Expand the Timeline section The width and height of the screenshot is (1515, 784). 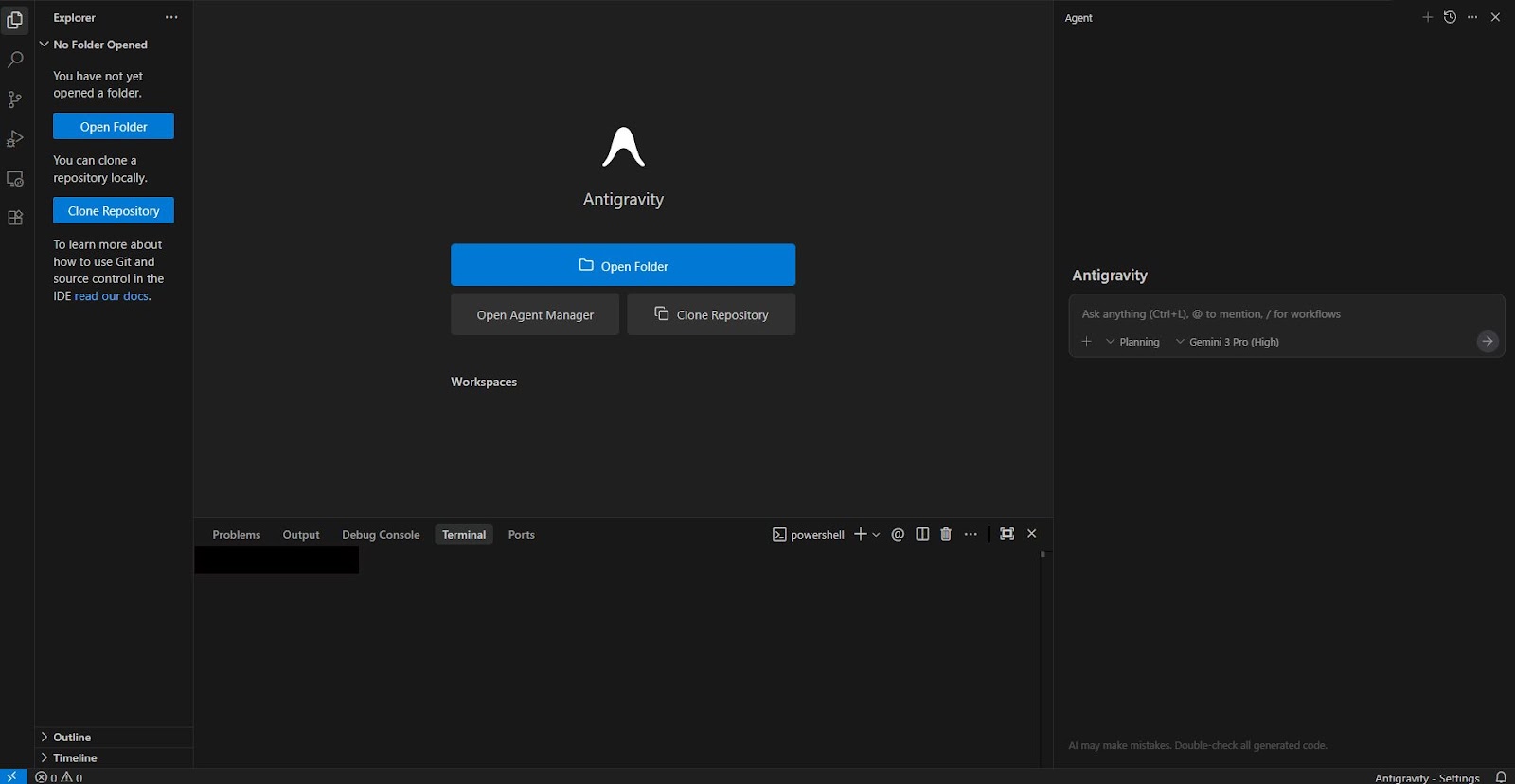pos(75,757)
